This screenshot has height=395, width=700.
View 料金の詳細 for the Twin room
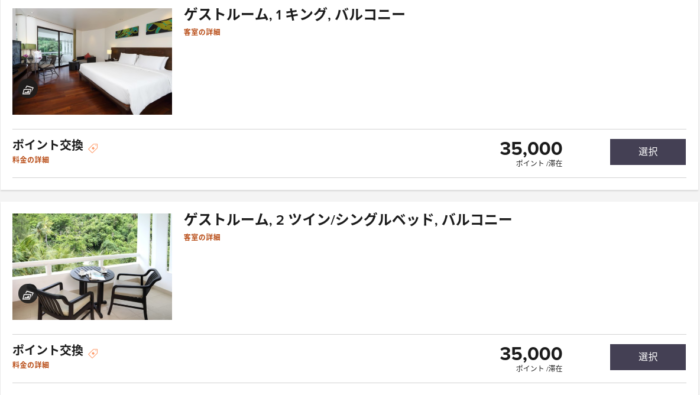31,365
